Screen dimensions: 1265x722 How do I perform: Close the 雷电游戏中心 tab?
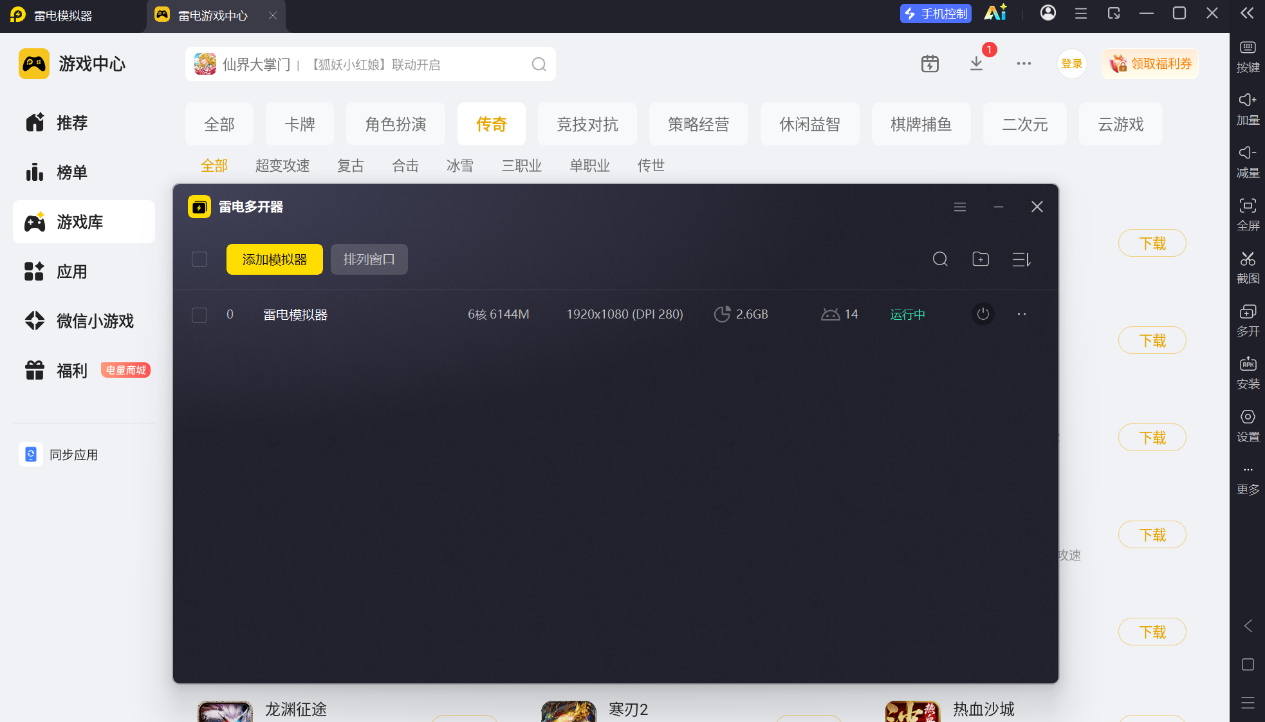[272, 15]
